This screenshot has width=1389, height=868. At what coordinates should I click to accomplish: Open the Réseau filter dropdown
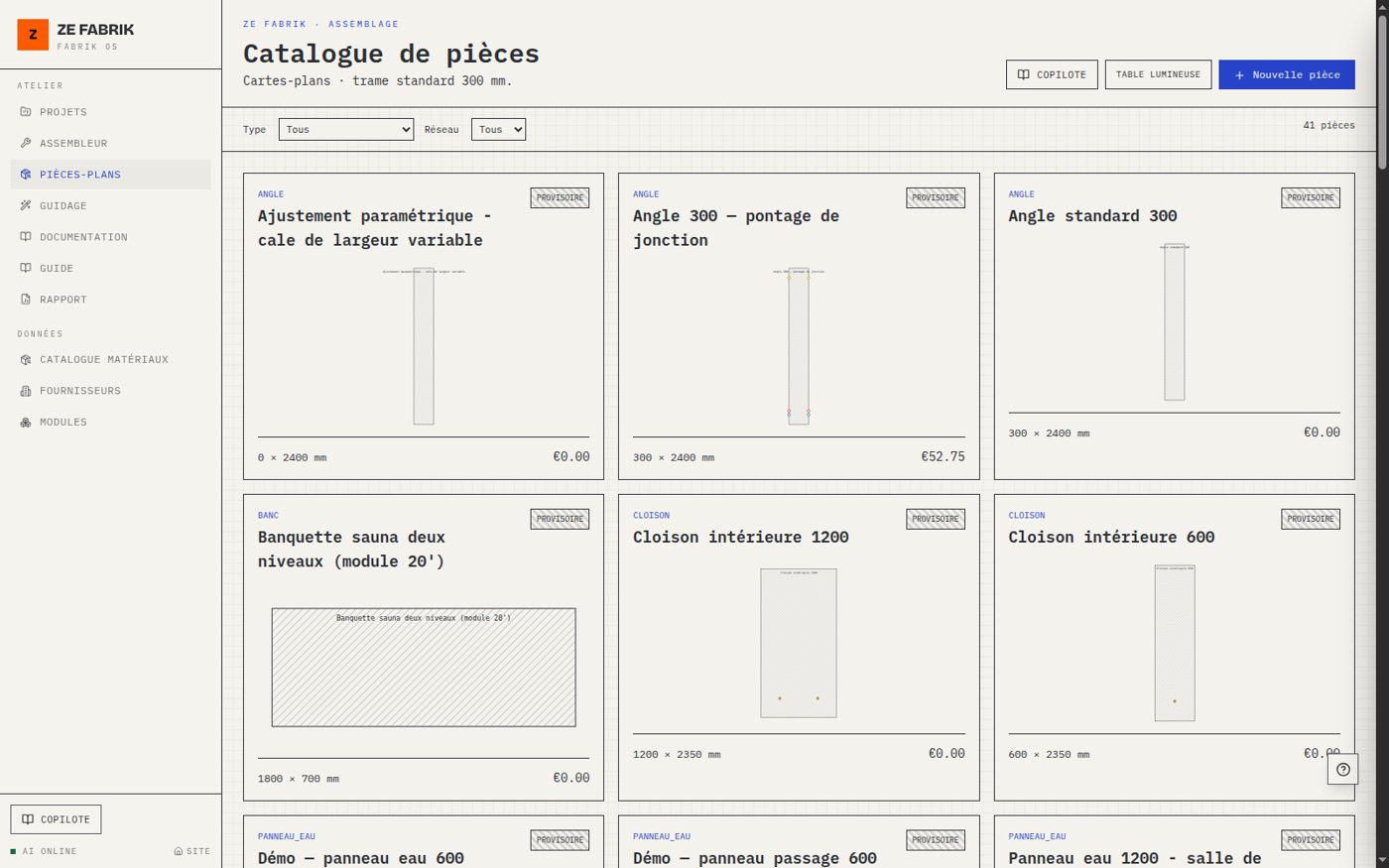coord(498,129)
